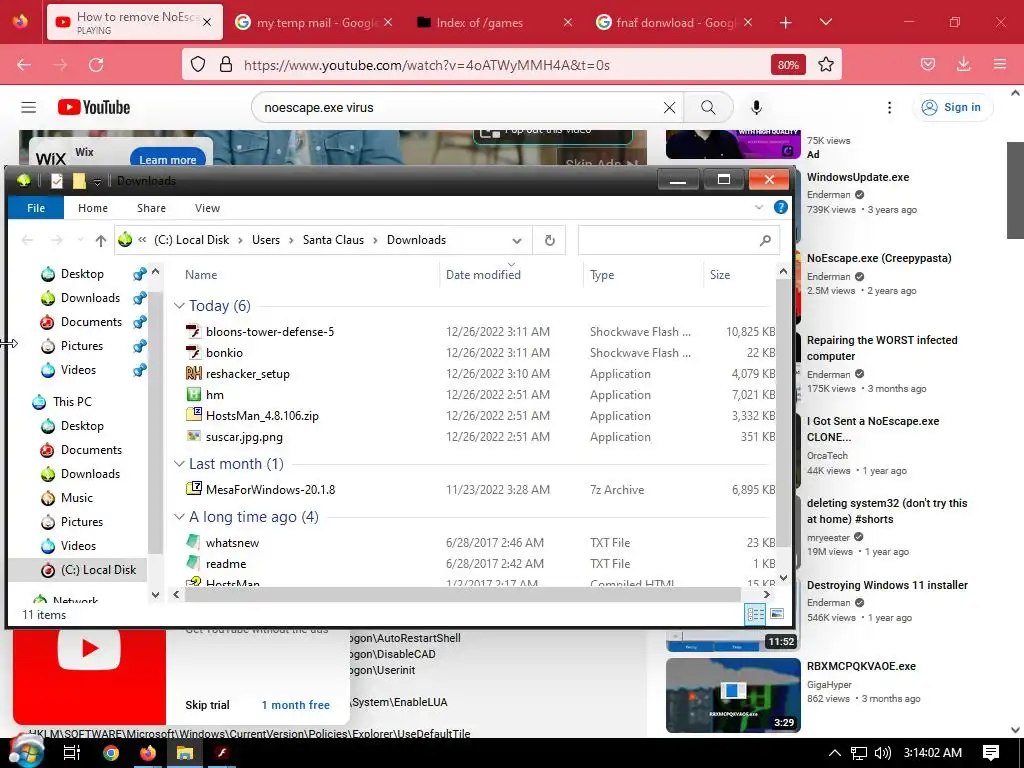Open the View ribbon tab
Image resolution: width=1024 pixels, height=768 pixels.
coord(207,208)
